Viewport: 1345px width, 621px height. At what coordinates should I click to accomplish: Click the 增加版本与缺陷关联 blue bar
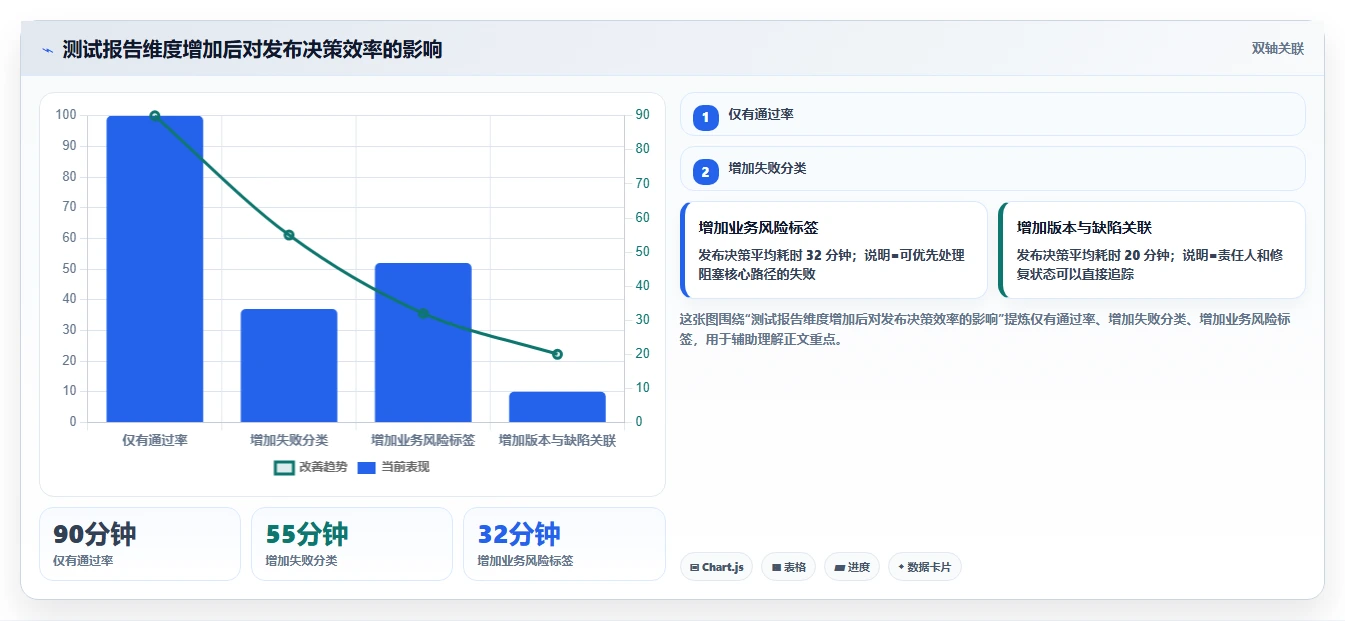557,407
